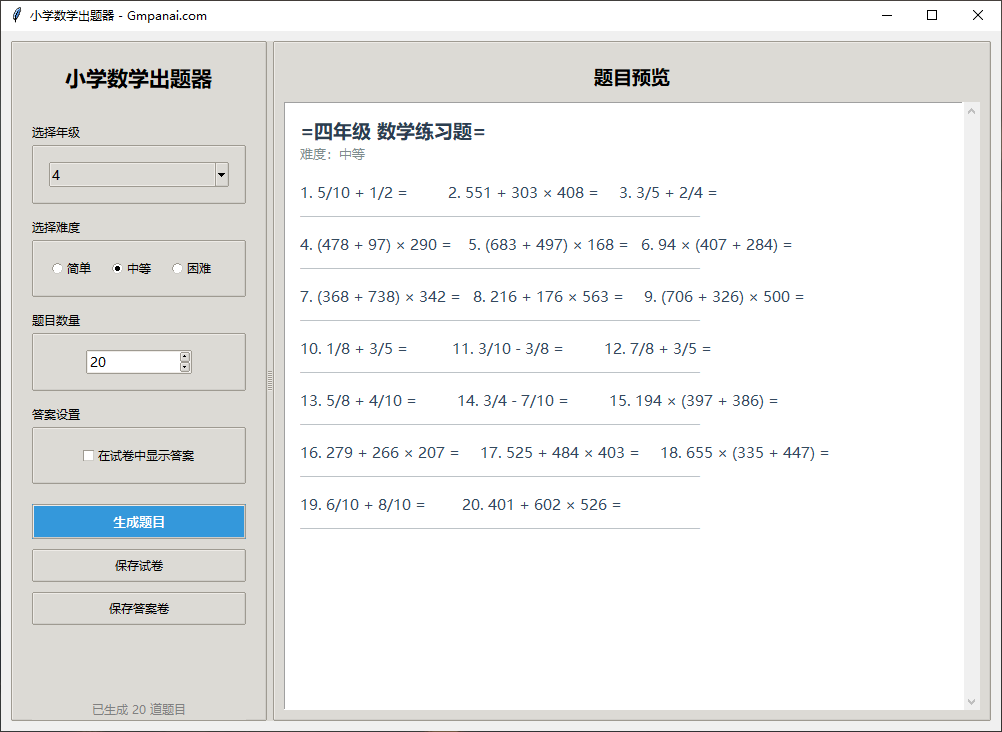Viewport: 1002px width, 732px height.
Task: Click the 保存答案卷 button
Action: coord(138,608)
